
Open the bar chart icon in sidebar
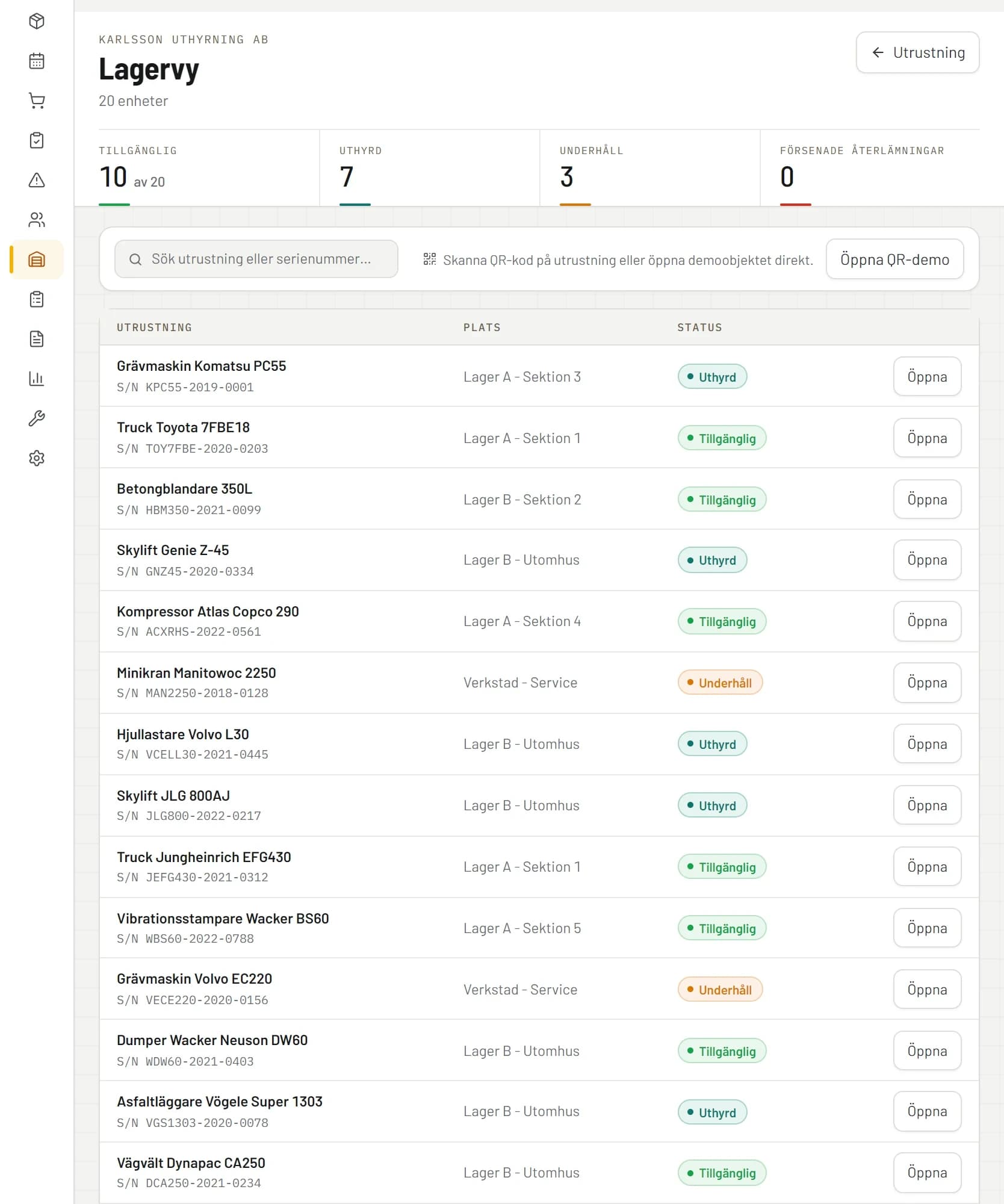(x=37, y=379)
